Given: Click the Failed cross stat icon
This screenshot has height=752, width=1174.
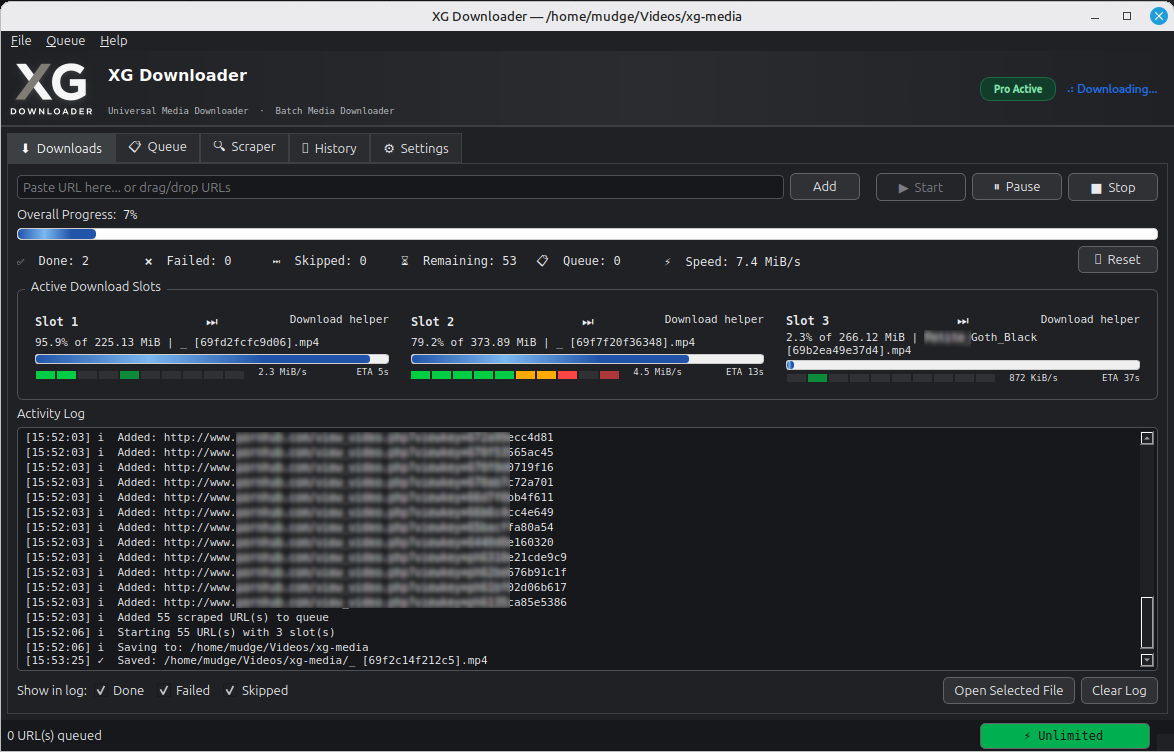Looking at the screenshot, I should [x=148, y=261].
